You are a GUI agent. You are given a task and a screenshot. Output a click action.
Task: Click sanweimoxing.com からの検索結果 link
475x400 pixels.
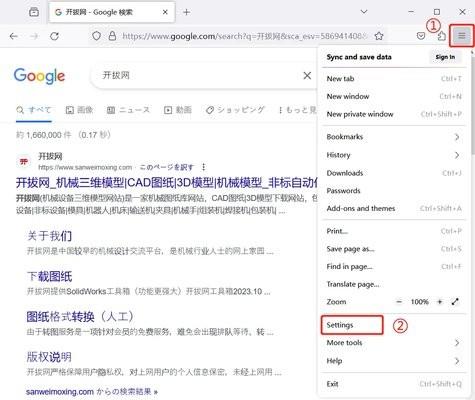92,391
